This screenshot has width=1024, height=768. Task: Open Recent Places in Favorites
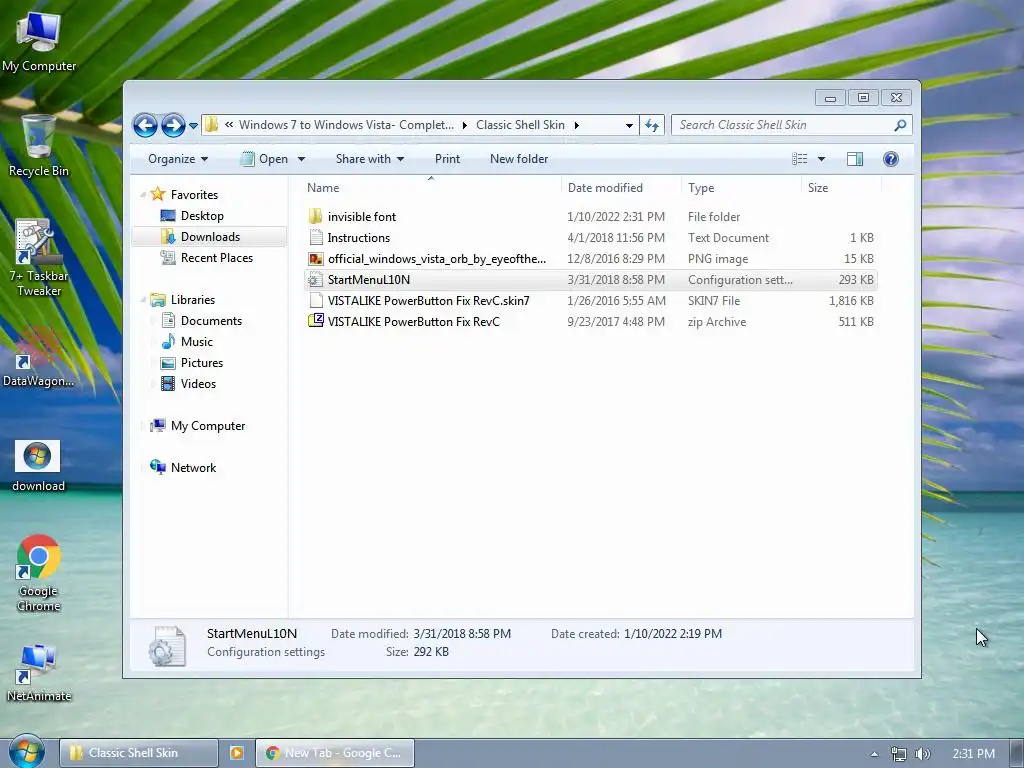(216, 257)
